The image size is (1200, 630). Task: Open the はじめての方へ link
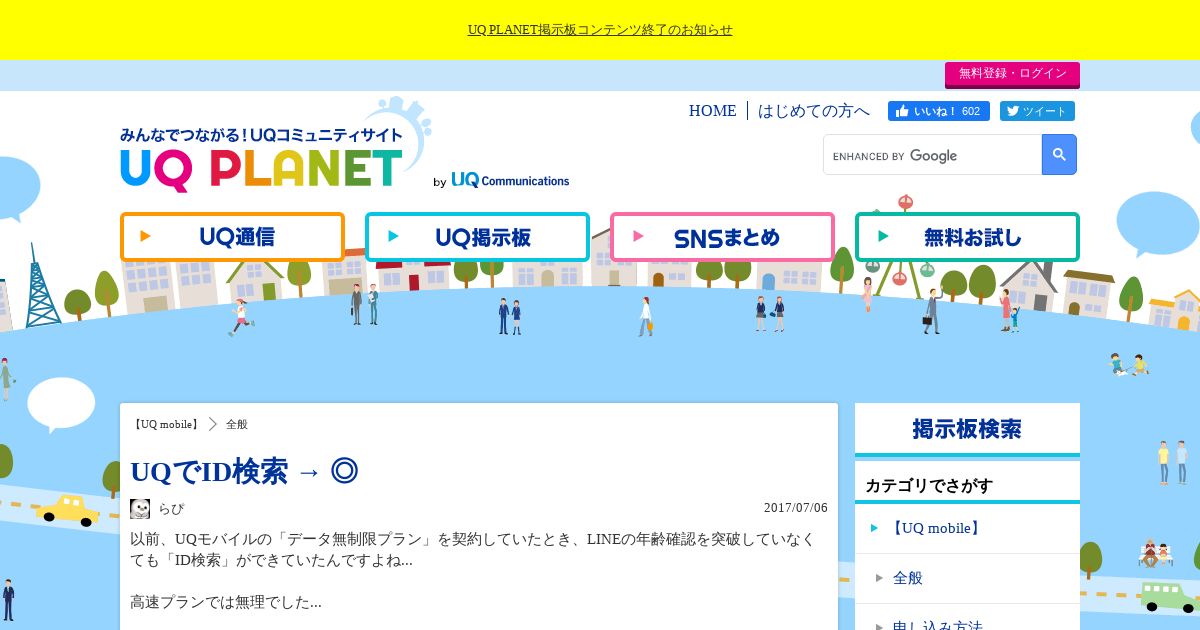click(x=814, y=111)
